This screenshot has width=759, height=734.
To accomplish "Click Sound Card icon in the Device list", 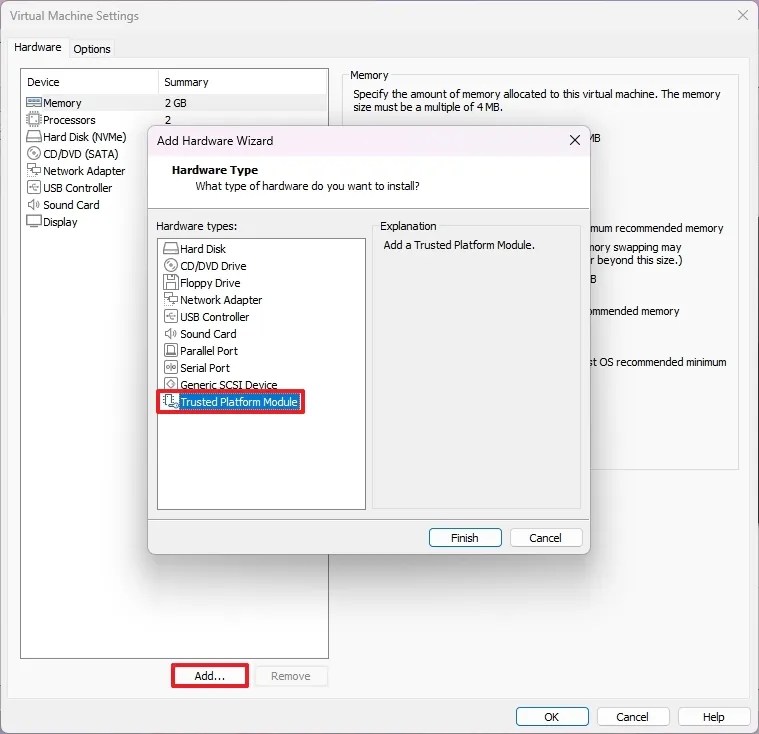I will [x=33, y=204].
